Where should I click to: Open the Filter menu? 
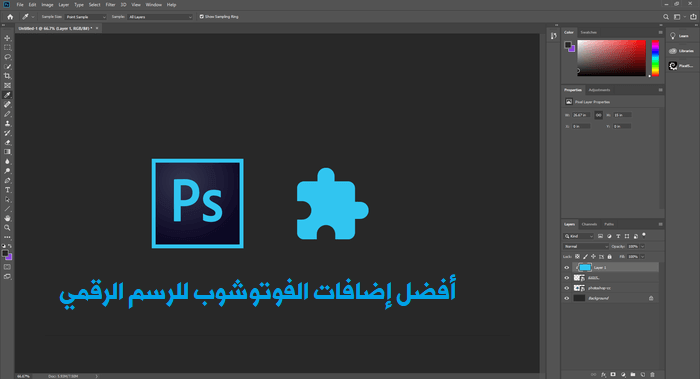tap(110, 4)
